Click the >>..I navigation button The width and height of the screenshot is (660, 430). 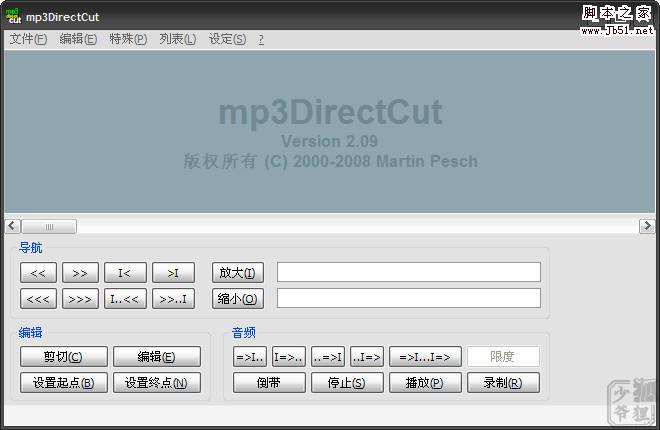tap(173, 299)
